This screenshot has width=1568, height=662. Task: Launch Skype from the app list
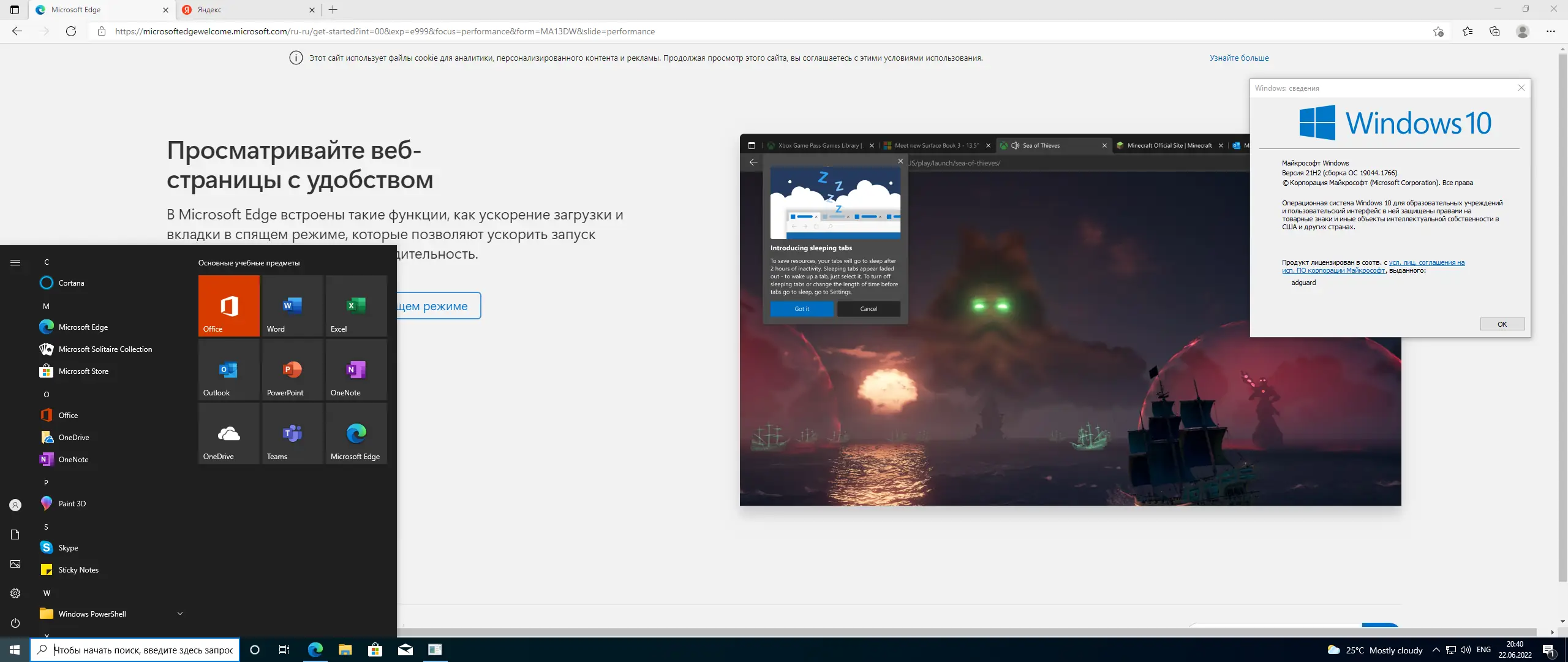(x=68, y=547)
